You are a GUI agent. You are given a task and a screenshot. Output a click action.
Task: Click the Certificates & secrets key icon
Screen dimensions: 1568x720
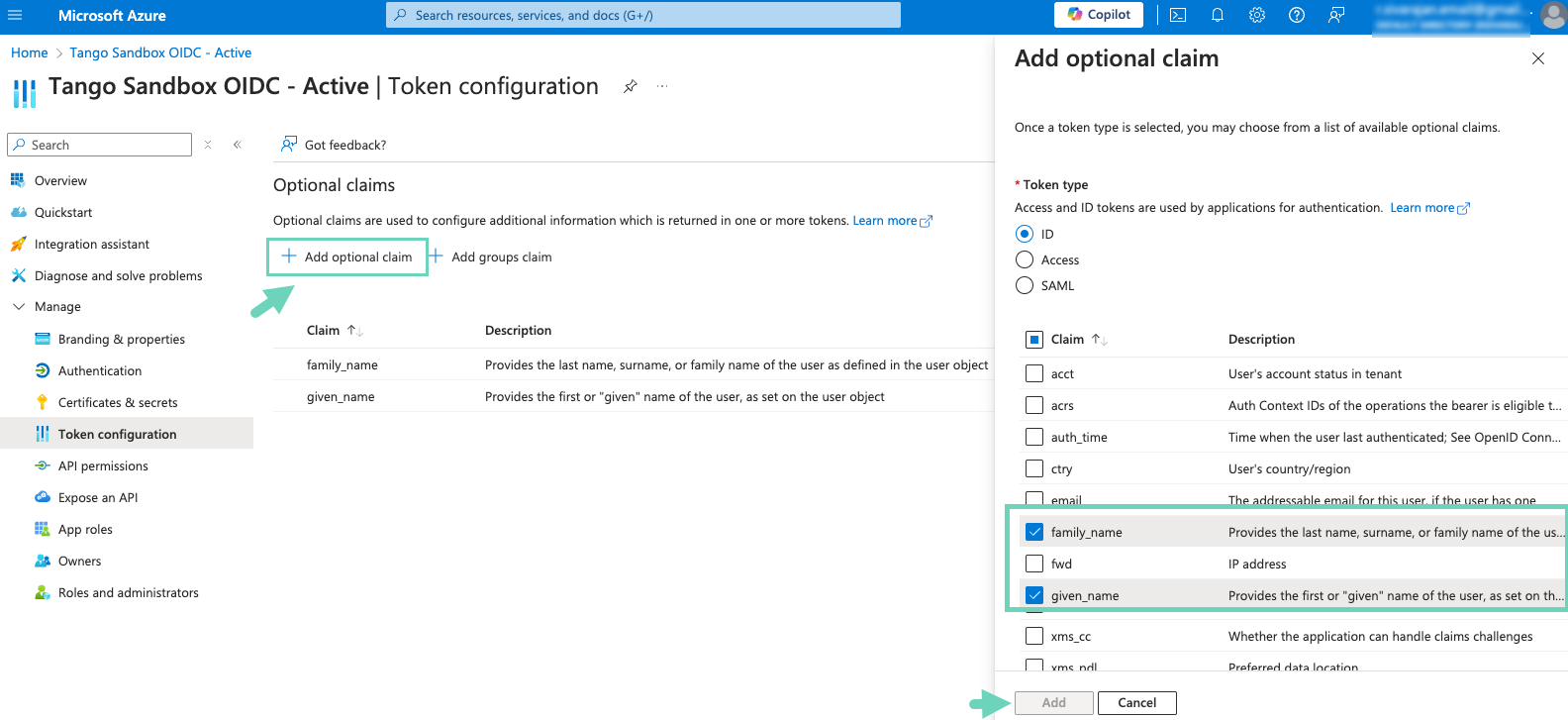tap(42, 402)
